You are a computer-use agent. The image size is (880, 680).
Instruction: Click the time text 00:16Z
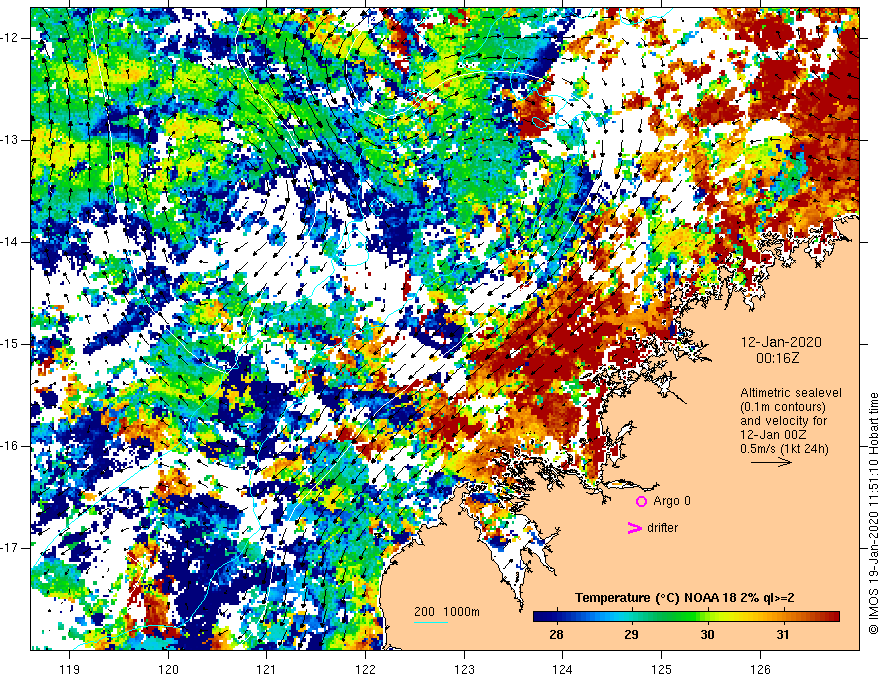click(x=777, y=358)
